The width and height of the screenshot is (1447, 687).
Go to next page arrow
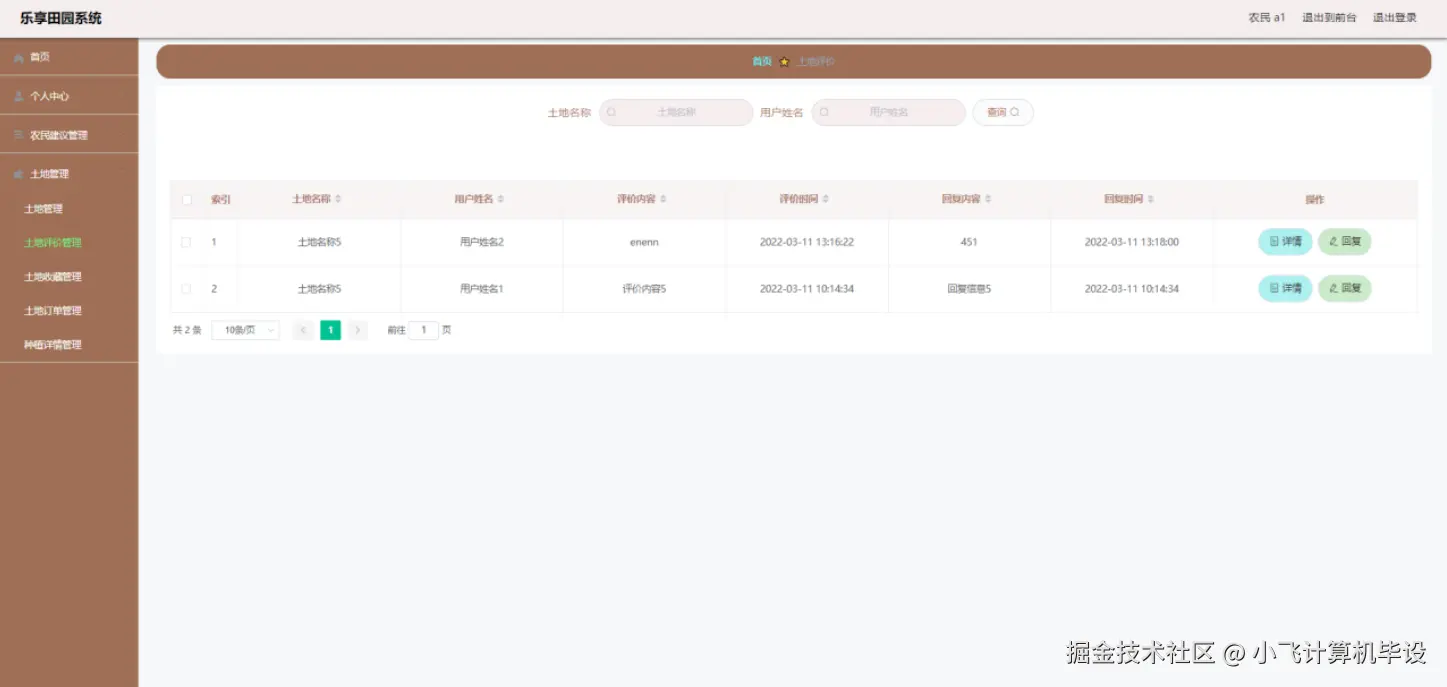click(358, 330)
